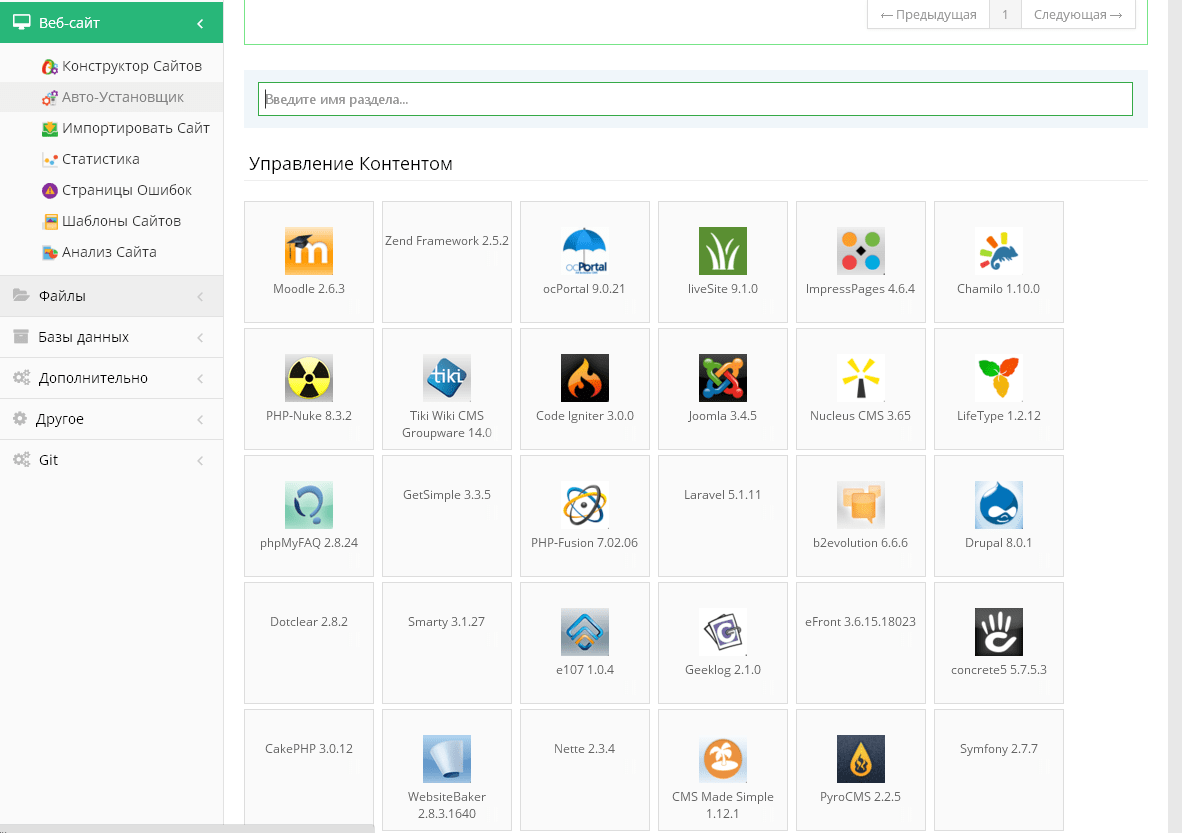Select Статистика from the sidebar menu
The width and height of the screenshot is (1182, 833).
(100, 159)
